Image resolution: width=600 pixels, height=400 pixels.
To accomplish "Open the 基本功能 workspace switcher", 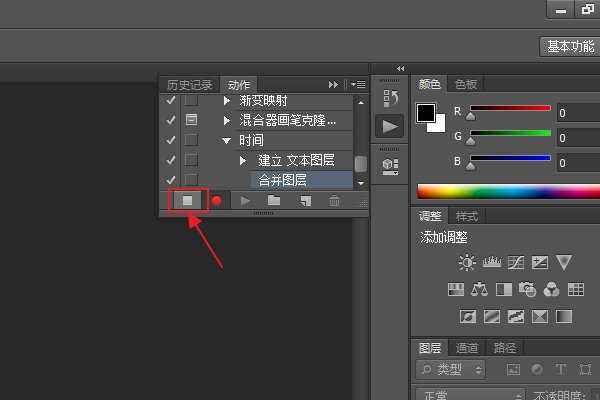I will [570, 47].
